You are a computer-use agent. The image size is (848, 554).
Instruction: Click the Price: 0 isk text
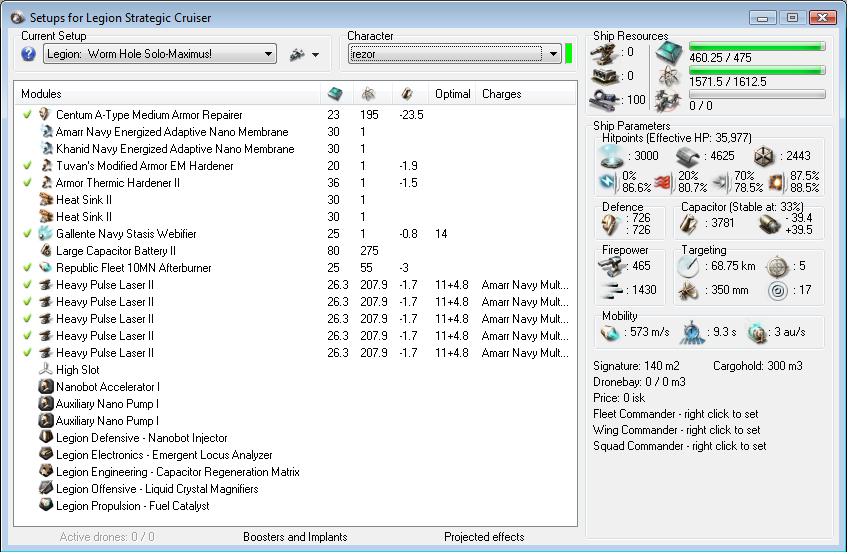tap(619, 398)
